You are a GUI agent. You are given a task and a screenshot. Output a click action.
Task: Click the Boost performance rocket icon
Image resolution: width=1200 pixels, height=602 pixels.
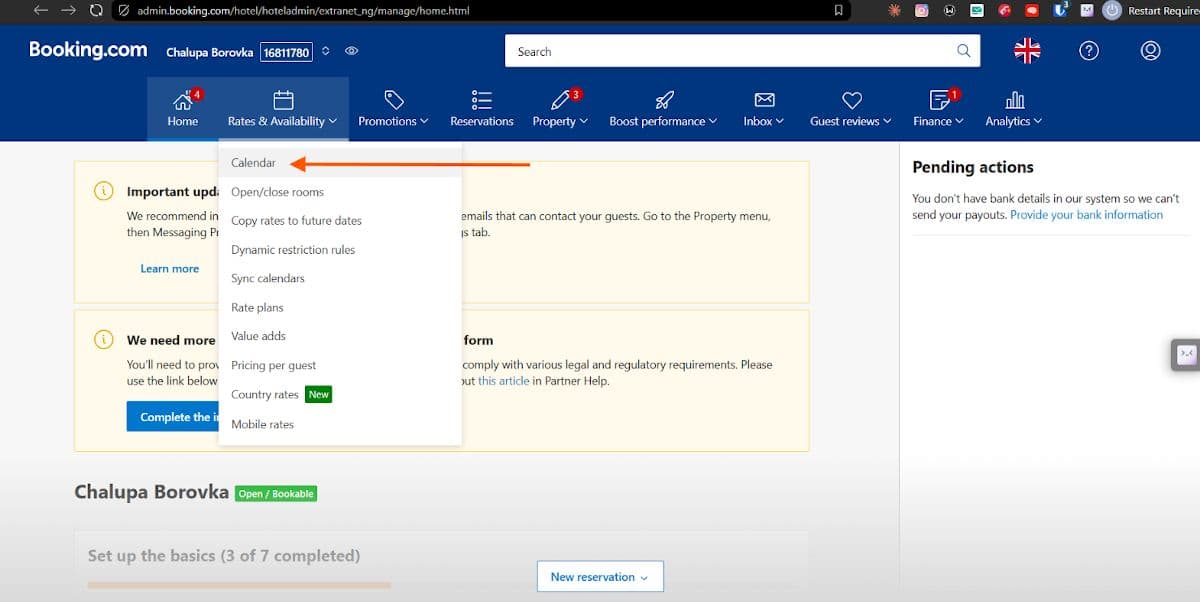point(664,100)
